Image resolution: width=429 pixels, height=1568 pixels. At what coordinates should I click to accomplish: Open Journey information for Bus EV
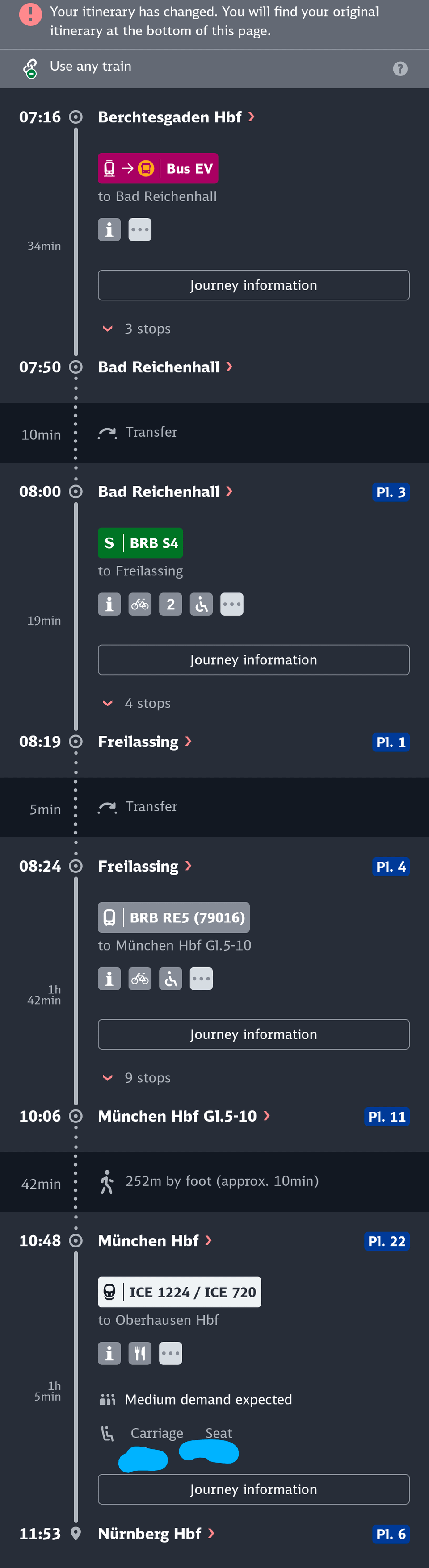pos(253,285)
